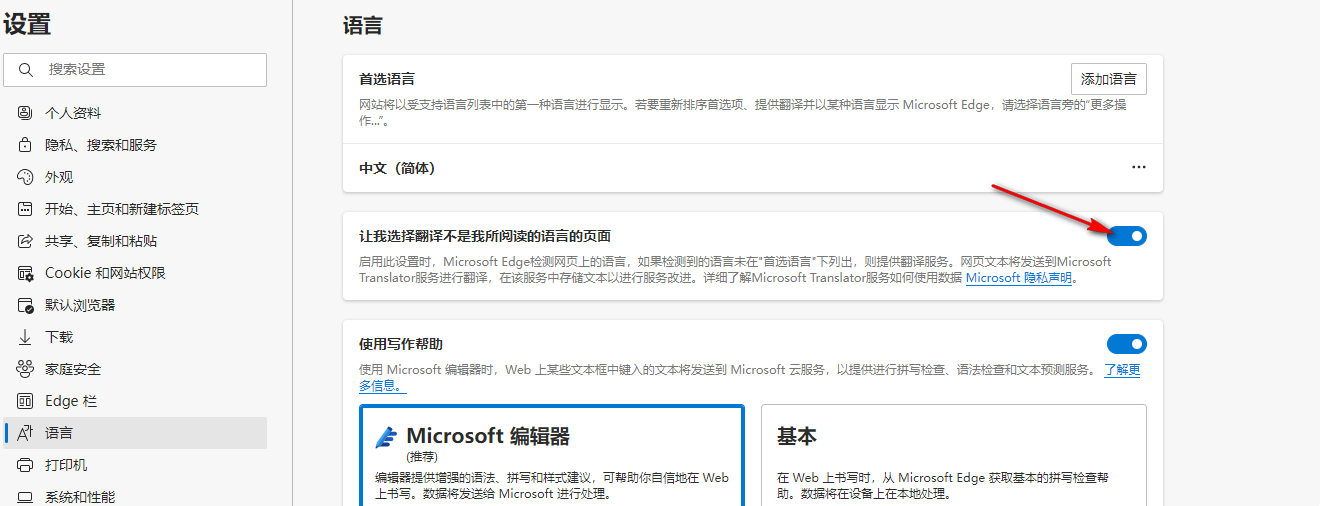Viewport: 1320px width, 506px height.
Task: Open Cookie 和网站权限 settings
Action: (136, 273)
